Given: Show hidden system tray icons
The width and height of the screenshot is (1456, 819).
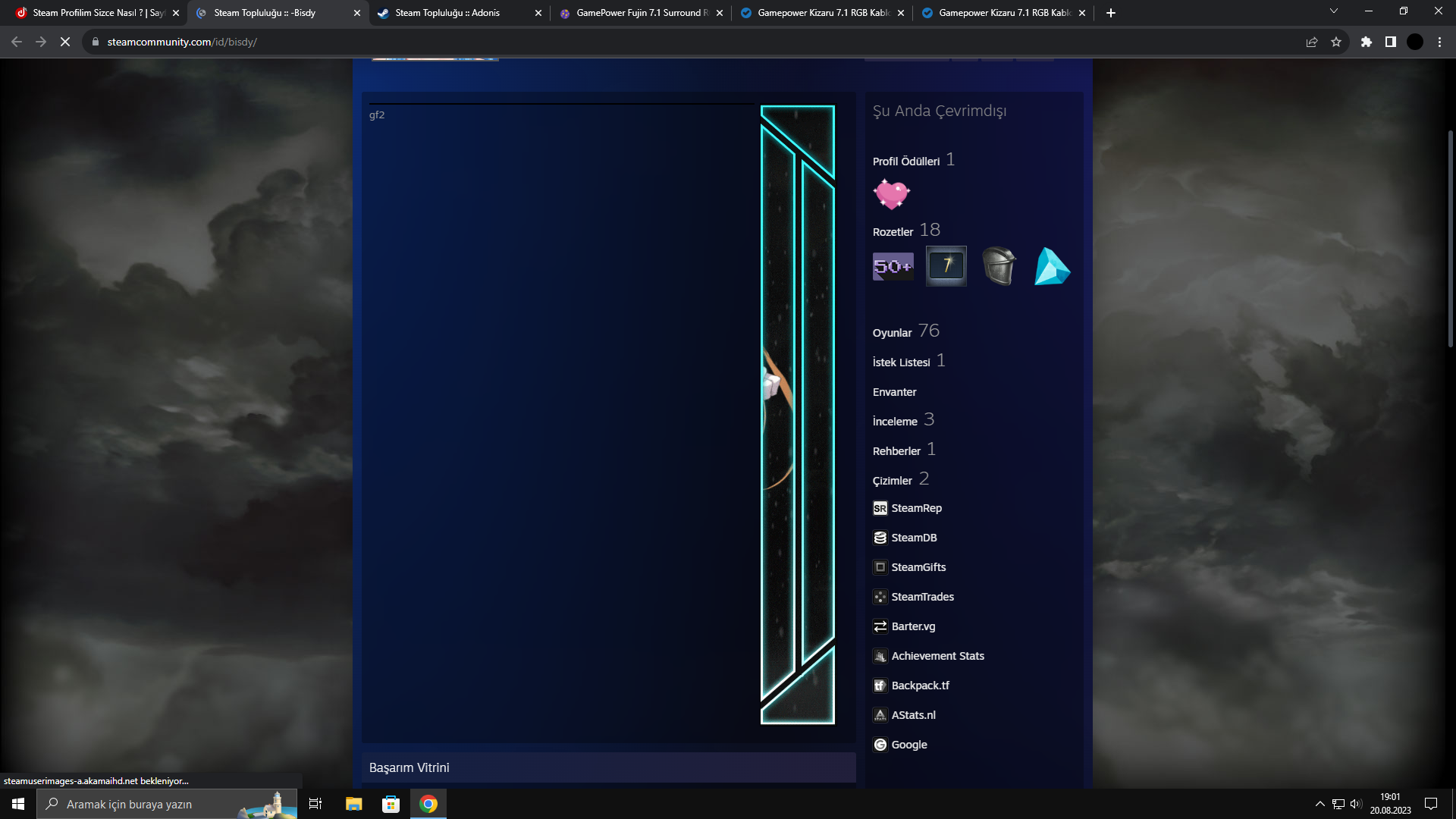Looking at the screenshot, I should click(x=1319, y=804).
